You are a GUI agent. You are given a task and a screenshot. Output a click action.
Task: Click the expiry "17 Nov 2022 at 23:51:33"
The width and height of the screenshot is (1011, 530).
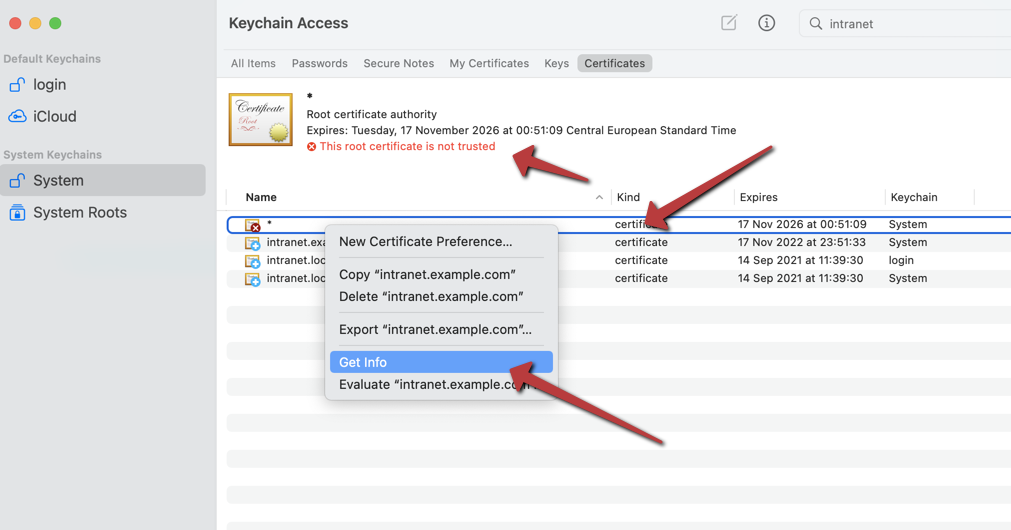tap(802, 242)
